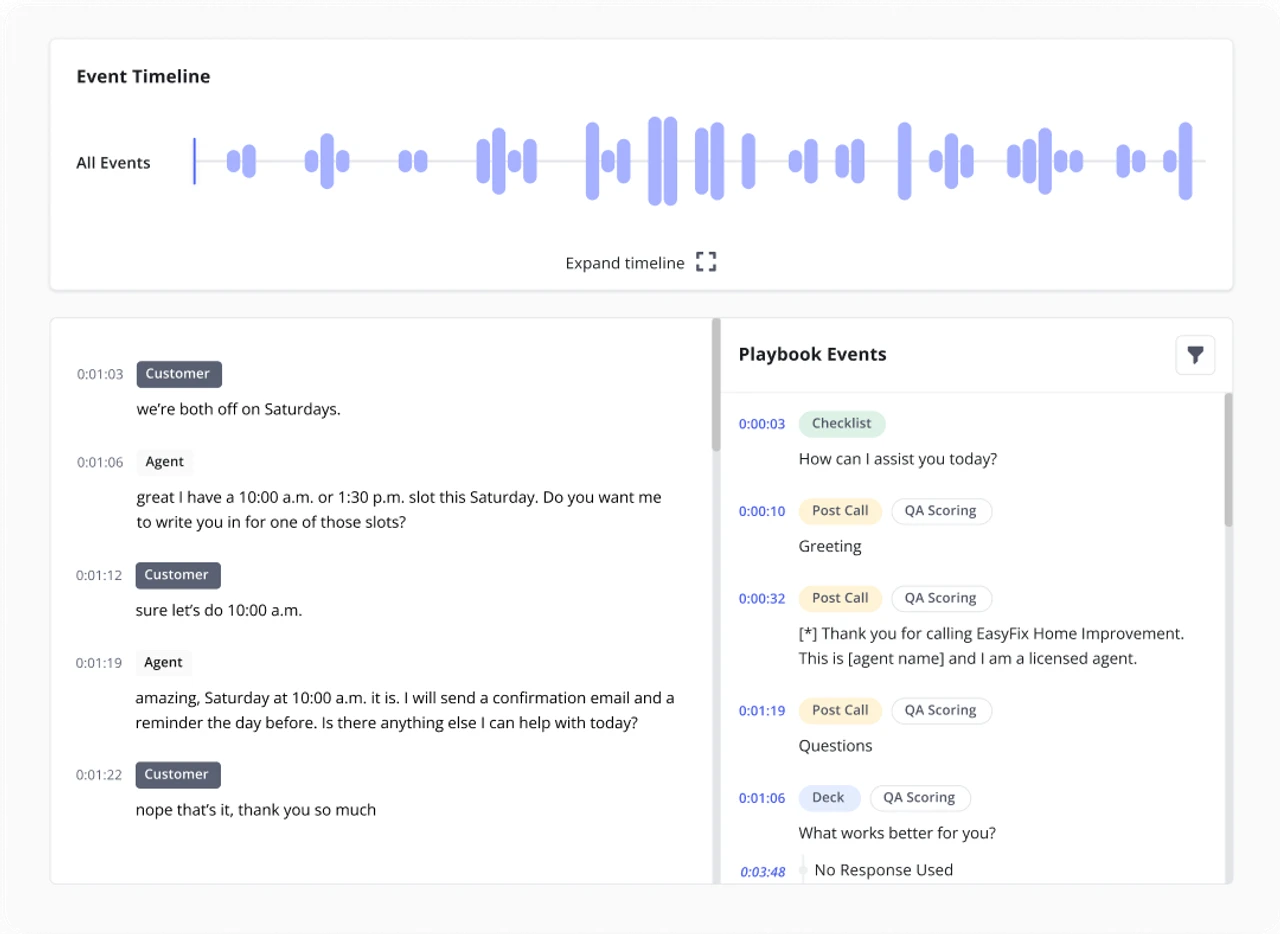This screenshot has width=1280, height=934.
Task: Click Post Call tag on EasyFix greeting event
Action: (840, 598)
